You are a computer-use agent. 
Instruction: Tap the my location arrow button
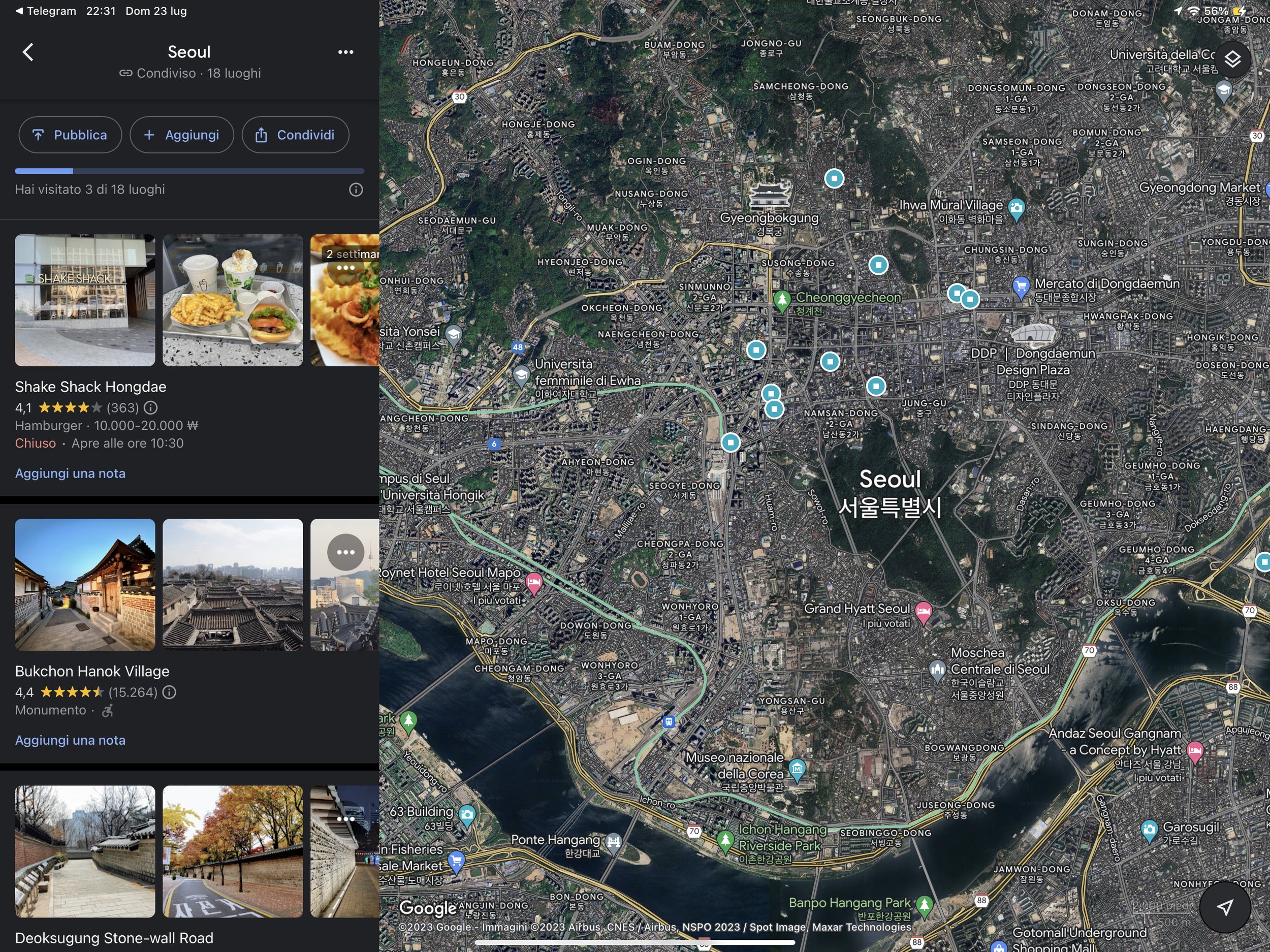point(1225,907)
